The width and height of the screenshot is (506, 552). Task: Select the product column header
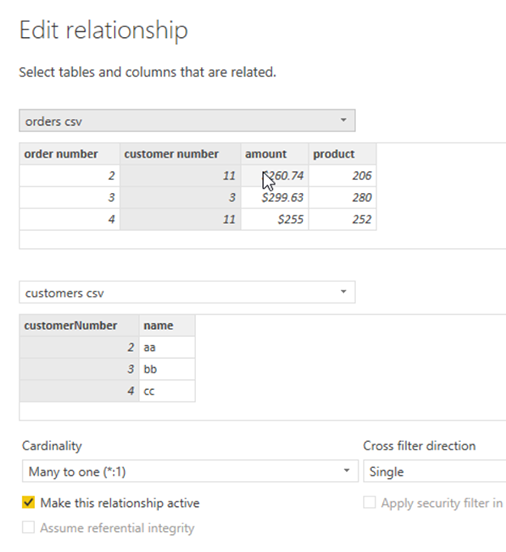(x=342, y=154)
